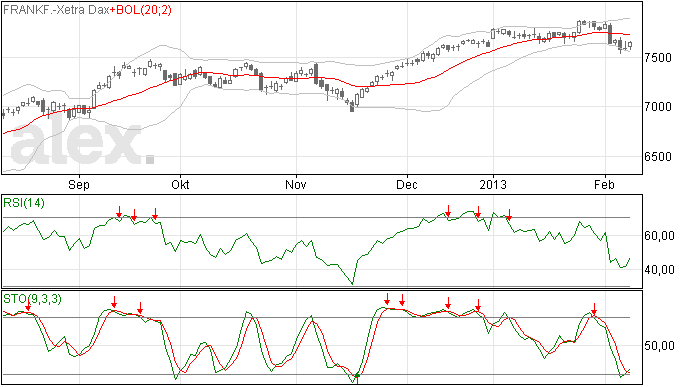Screen dimensions: 690x387
Task: Select the Dec date axis label
Action: [407, 184]
